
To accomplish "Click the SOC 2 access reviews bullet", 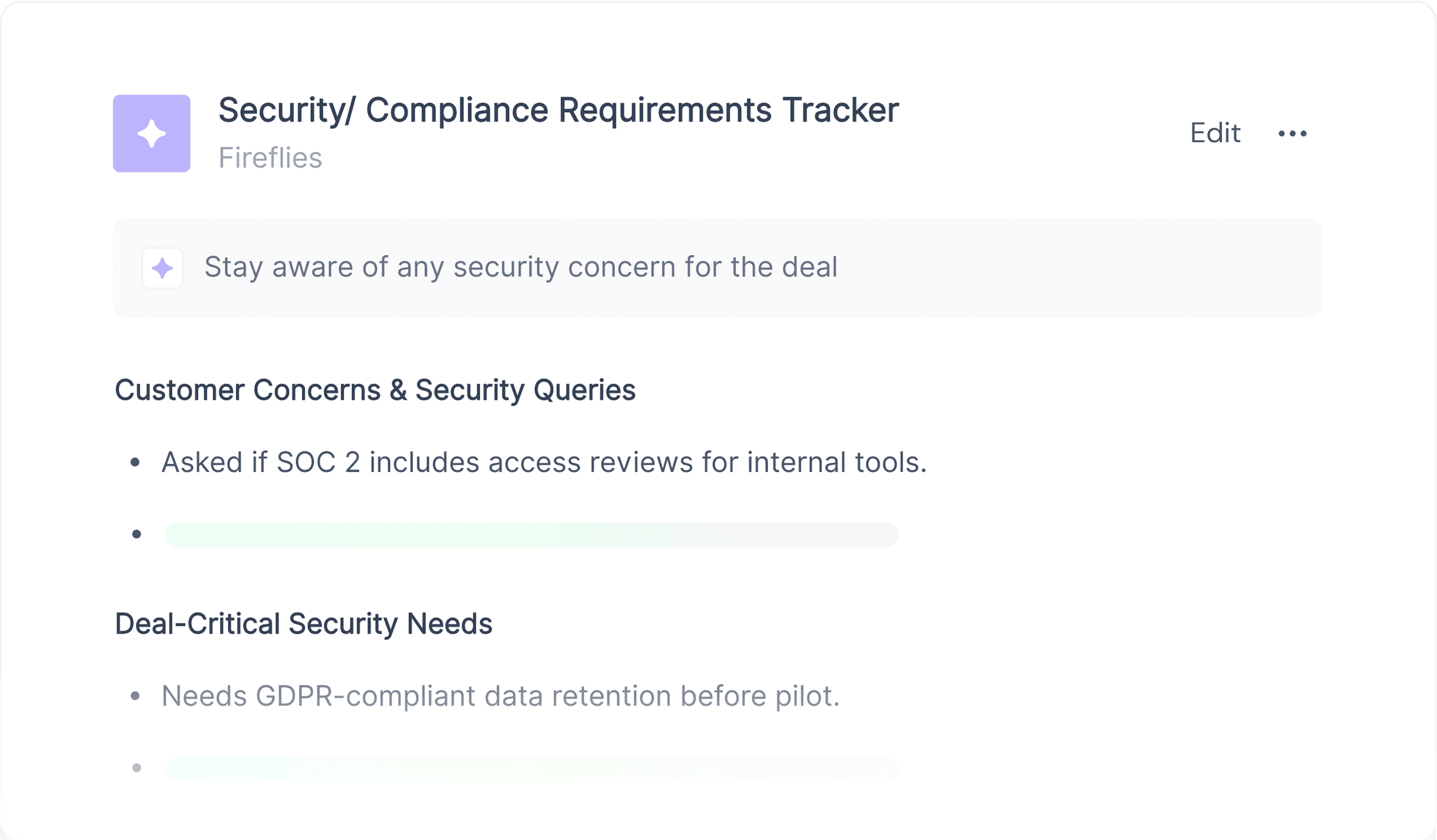I will tap(545, 463).
